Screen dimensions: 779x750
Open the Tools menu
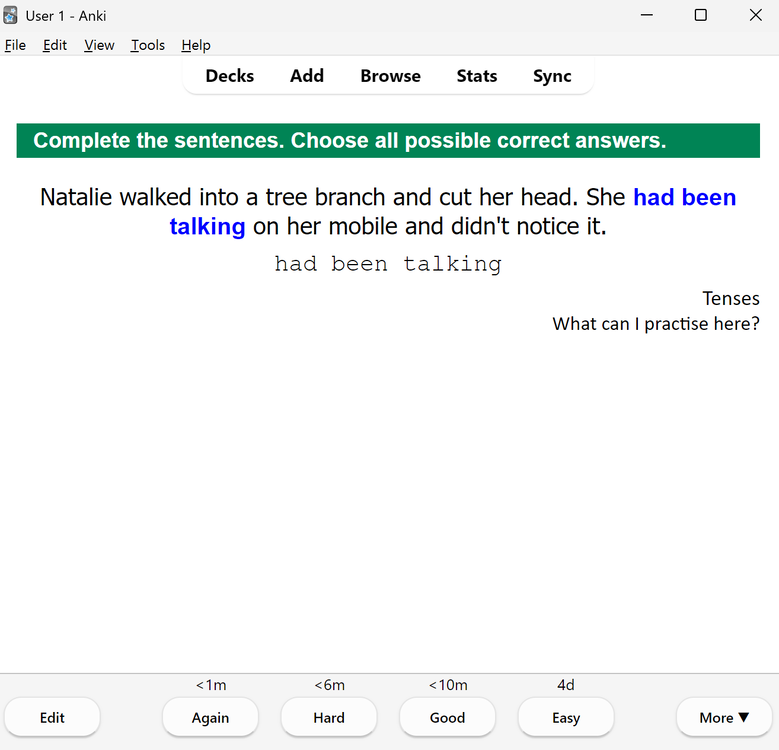pos(148,45)
